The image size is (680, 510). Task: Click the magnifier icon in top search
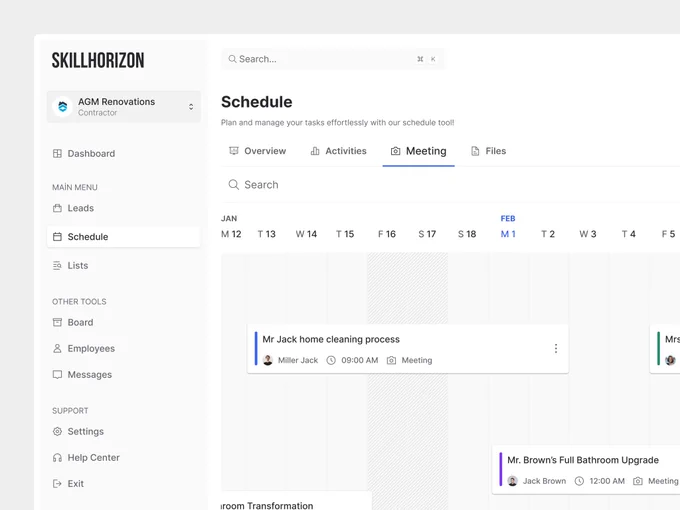pyautogui.click(x=232, y=59)
